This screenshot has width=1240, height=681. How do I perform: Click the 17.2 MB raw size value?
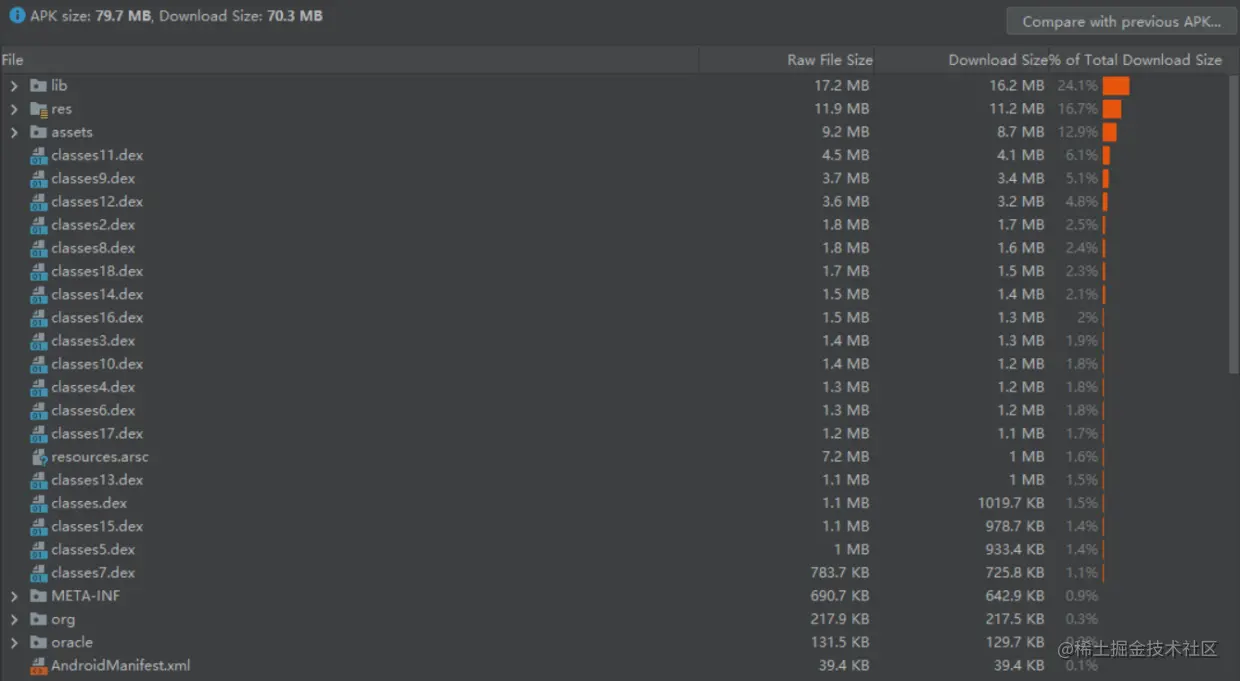tap(841, 86)
